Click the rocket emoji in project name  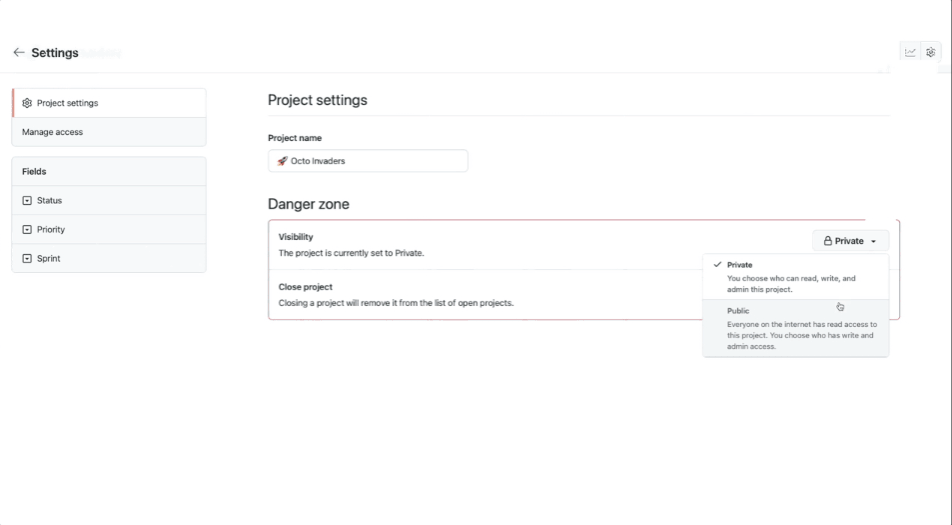(283, 161)
